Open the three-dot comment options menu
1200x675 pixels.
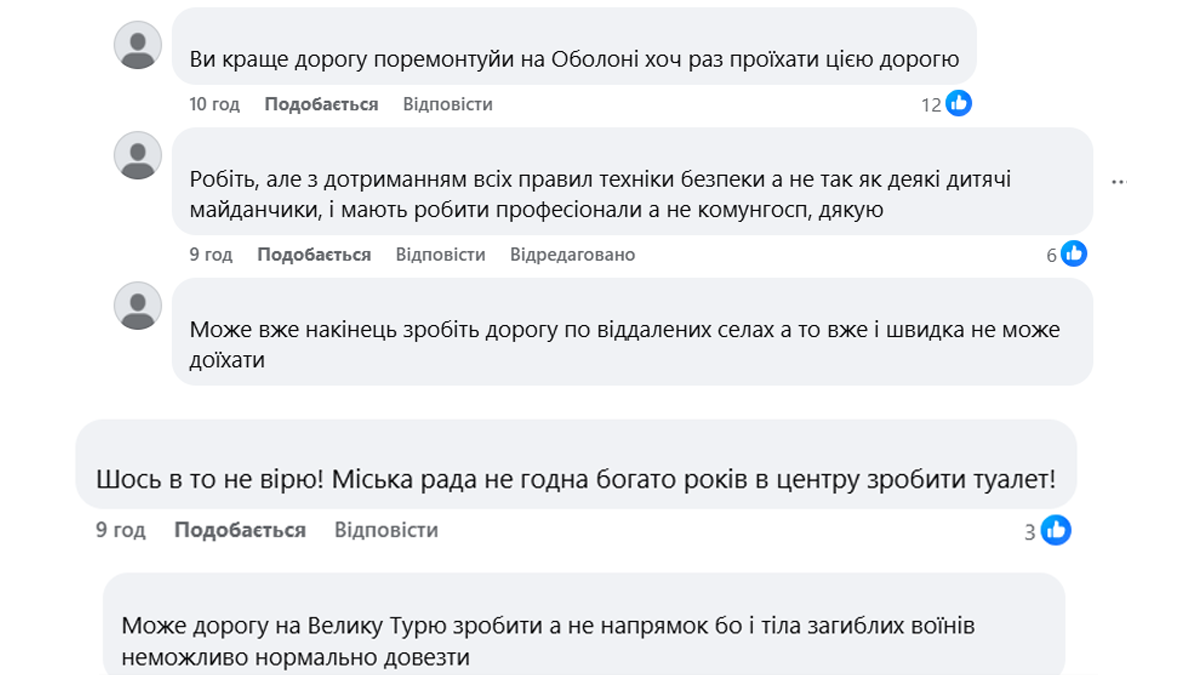pos(1118,182)
